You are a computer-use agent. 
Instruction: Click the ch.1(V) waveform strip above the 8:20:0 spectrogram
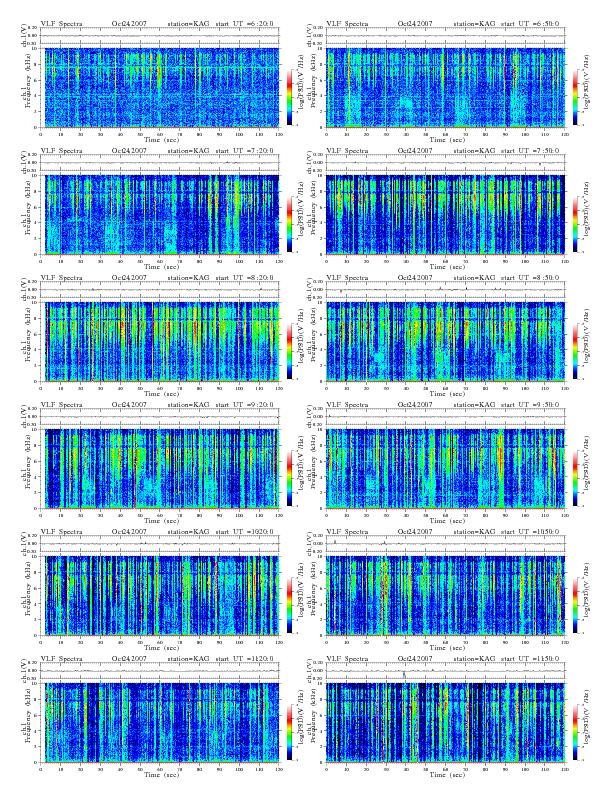tap(160, 290)
